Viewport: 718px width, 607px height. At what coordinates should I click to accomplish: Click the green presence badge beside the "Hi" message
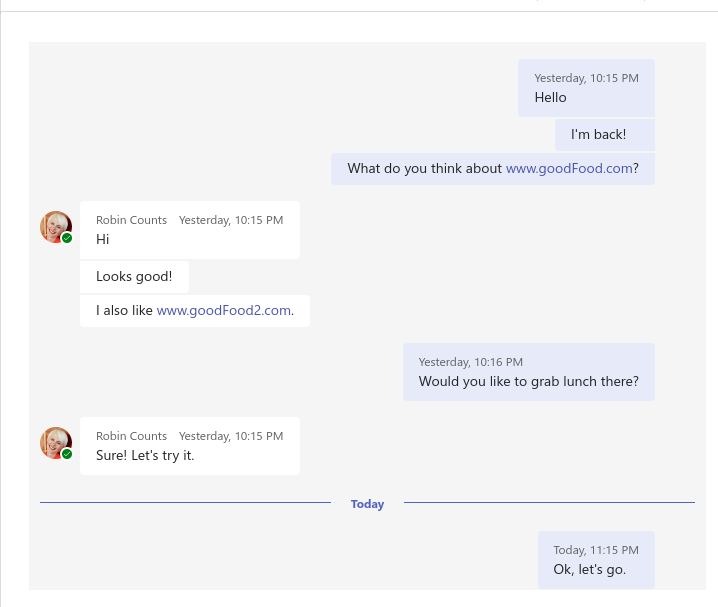click(67, 238)
